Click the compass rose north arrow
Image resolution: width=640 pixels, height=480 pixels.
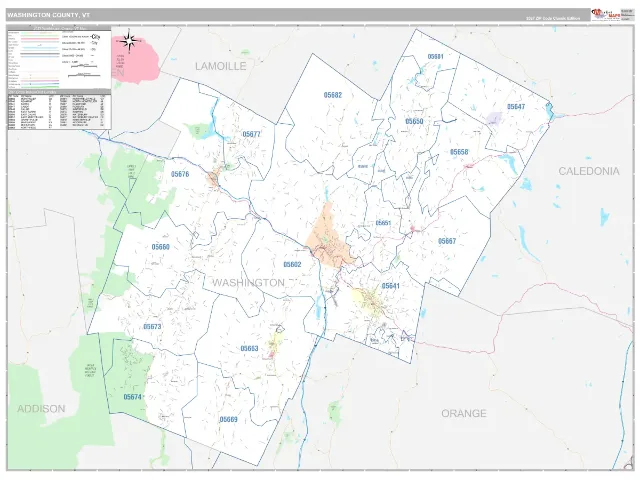[x=129, y=41]
